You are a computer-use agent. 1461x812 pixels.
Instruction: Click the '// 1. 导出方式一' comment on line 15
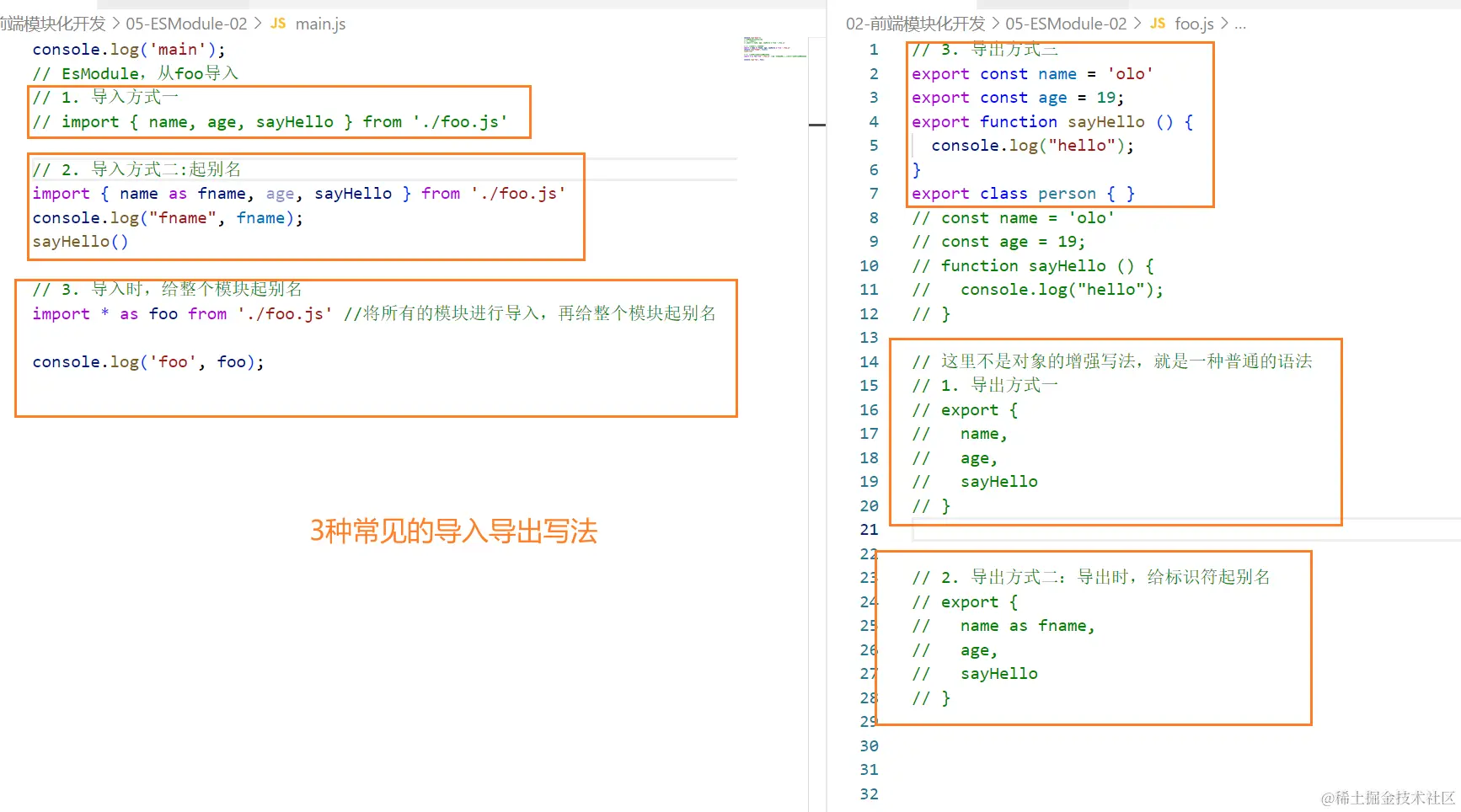(x=985, y=385)
